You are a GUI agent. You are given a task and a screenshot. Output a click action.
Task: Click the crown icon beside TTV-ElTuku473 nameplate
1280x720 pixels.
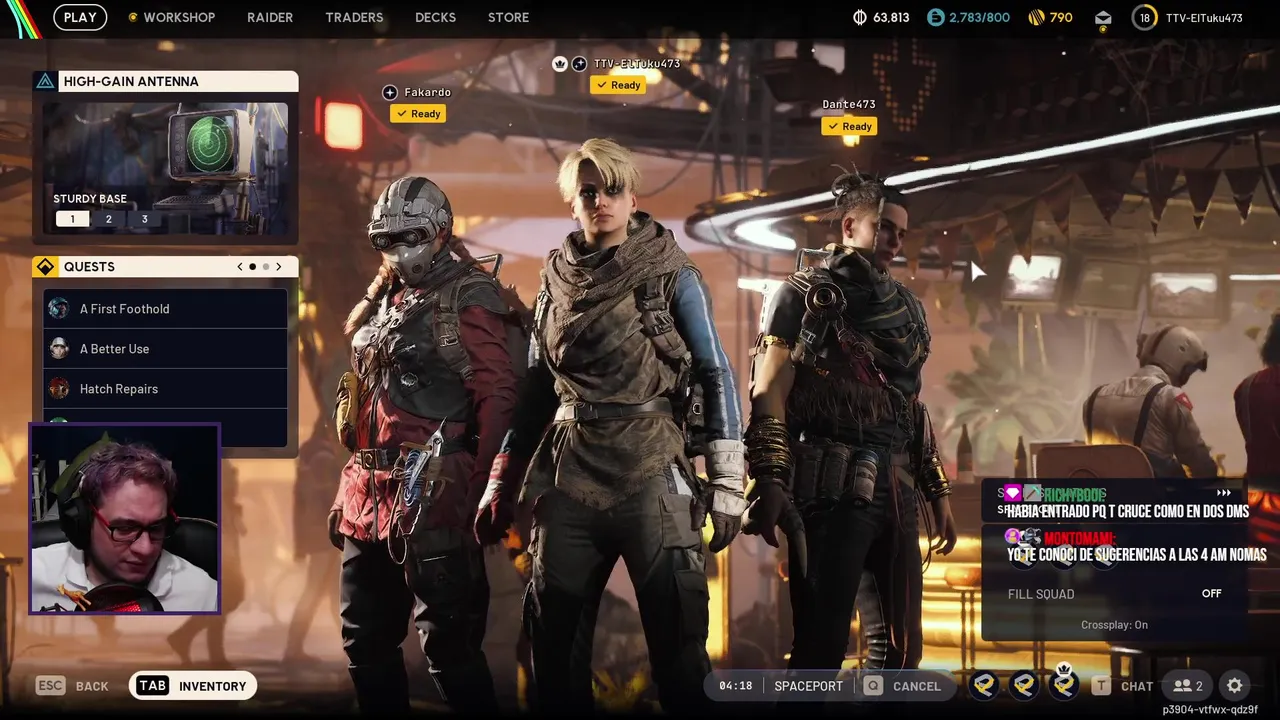point(561,63)
